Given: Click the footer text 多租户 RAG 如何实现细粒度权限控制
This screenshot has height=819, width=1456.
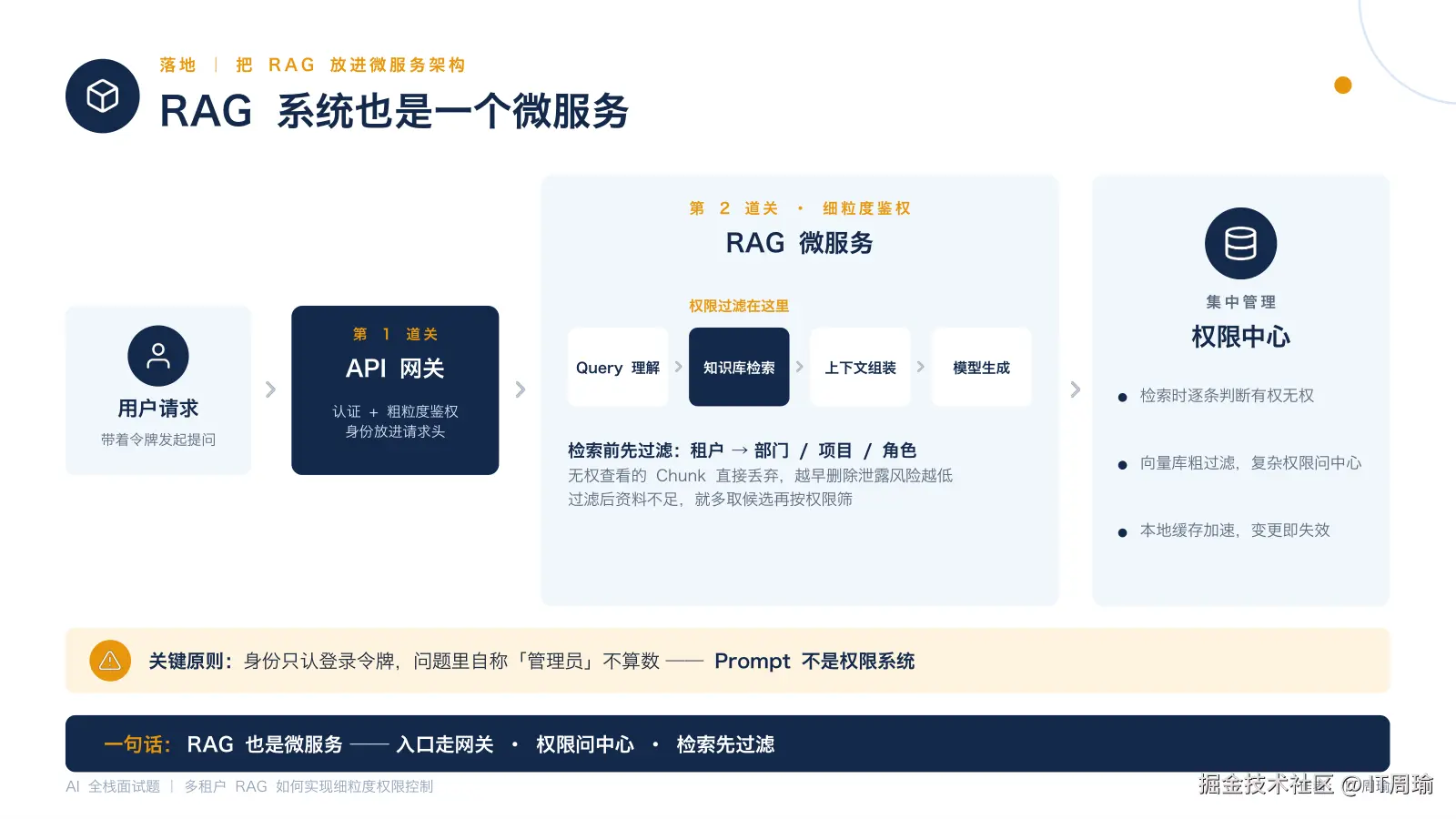Looking at the screenshot, I should [308, 786].
